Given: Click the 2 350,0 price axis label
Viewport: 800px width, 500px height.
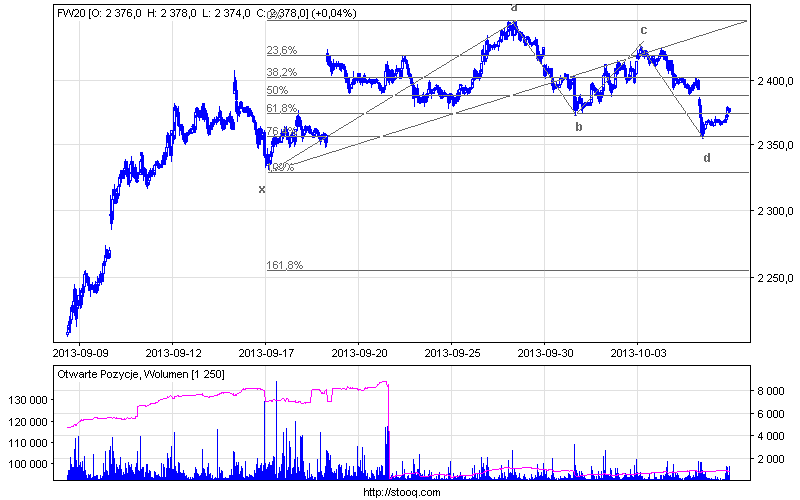Looking at the screenshot, I should (775, 145).
